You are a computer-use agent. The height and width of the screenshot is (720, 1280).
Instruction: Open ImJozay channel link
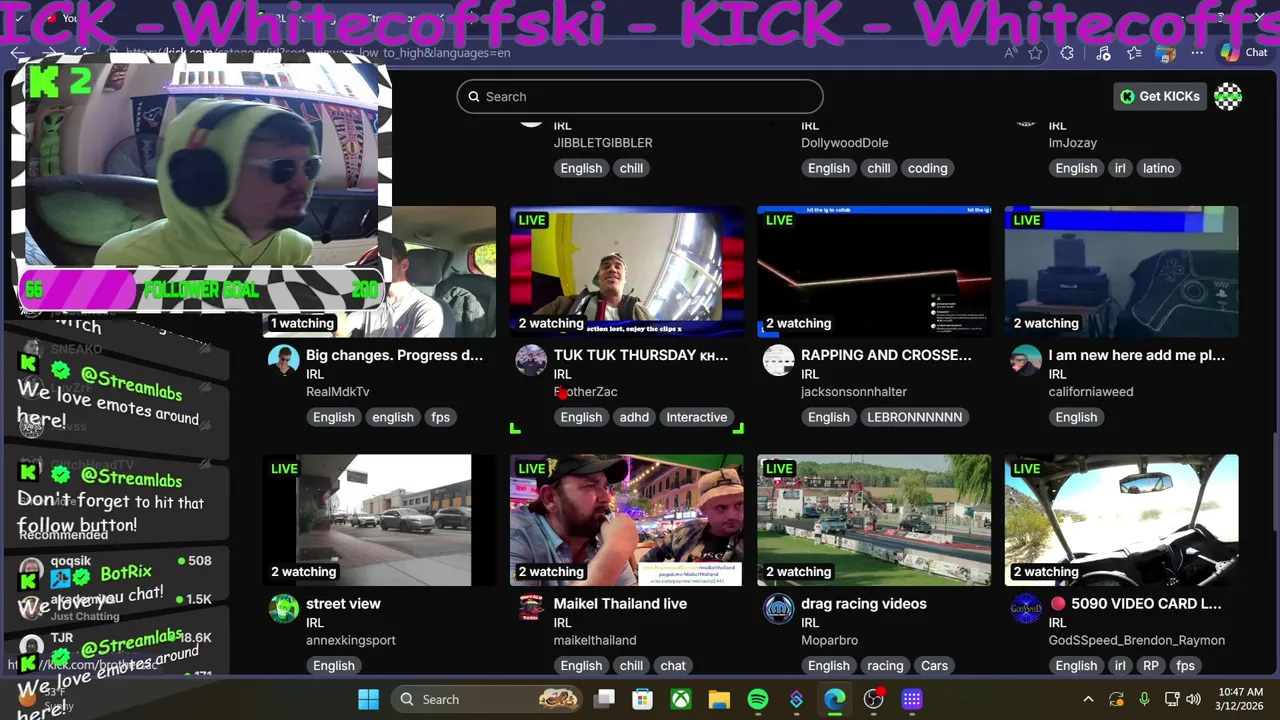(x=1073, y=143)
